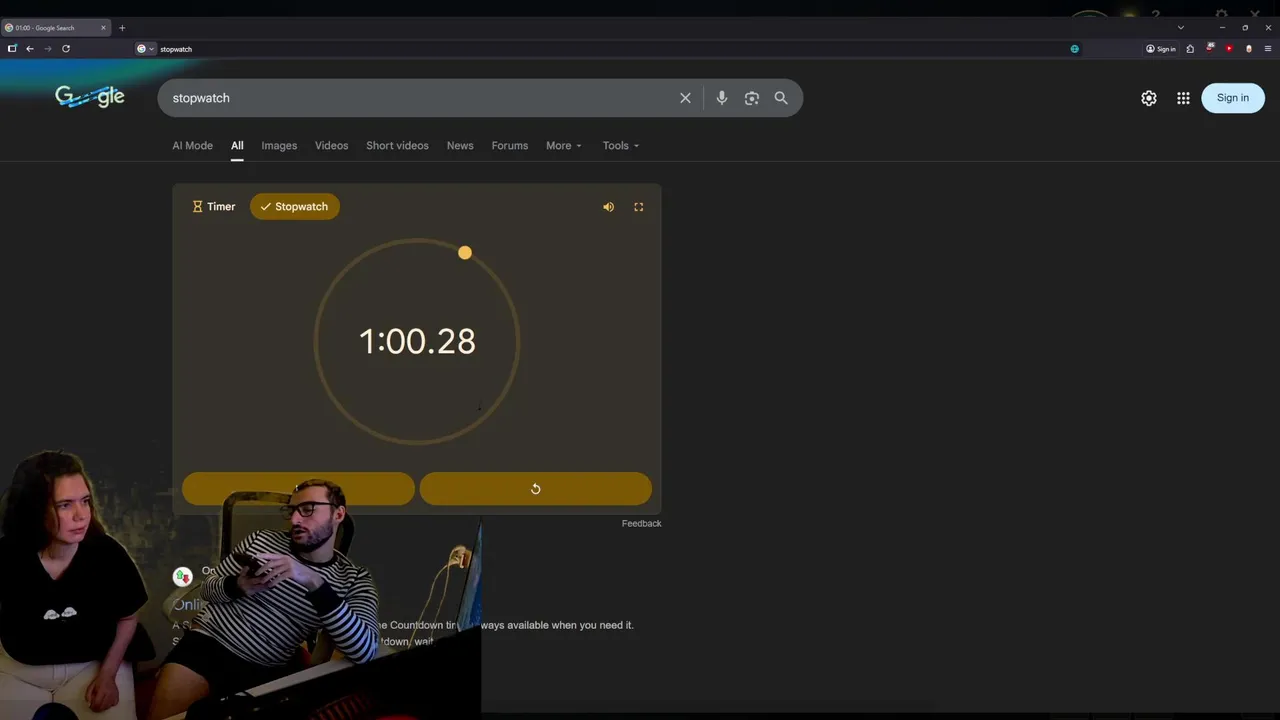Image resolution: width=1280 pixels, height=720 pixels.
Task: Select the Stopwatch tab in widget
Action: [x=295, y=207]
